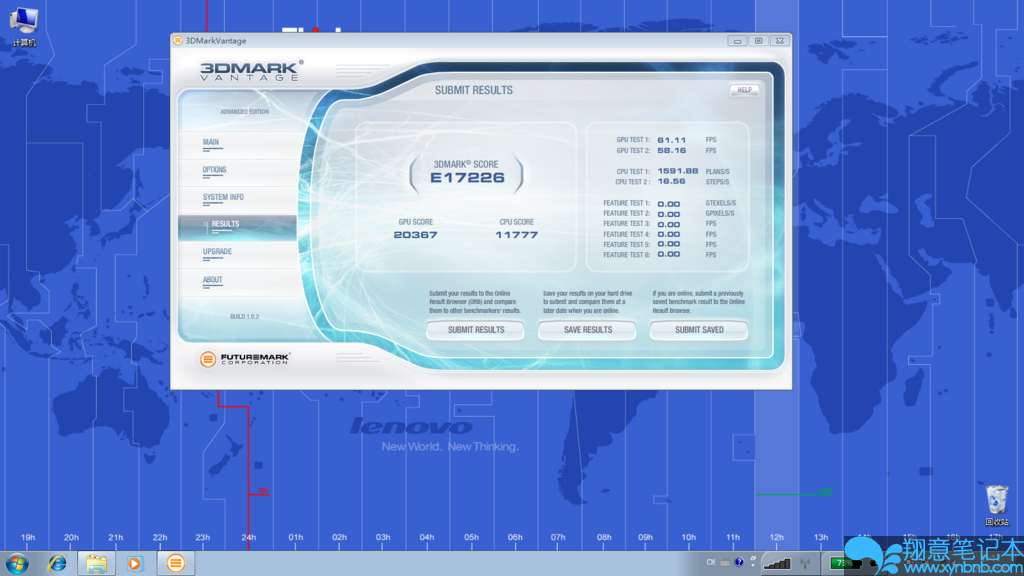Click the ADVANCED EDITION label
This screenshot has width=1024, height=576.
pyautogui.click(x=244, y=112)
